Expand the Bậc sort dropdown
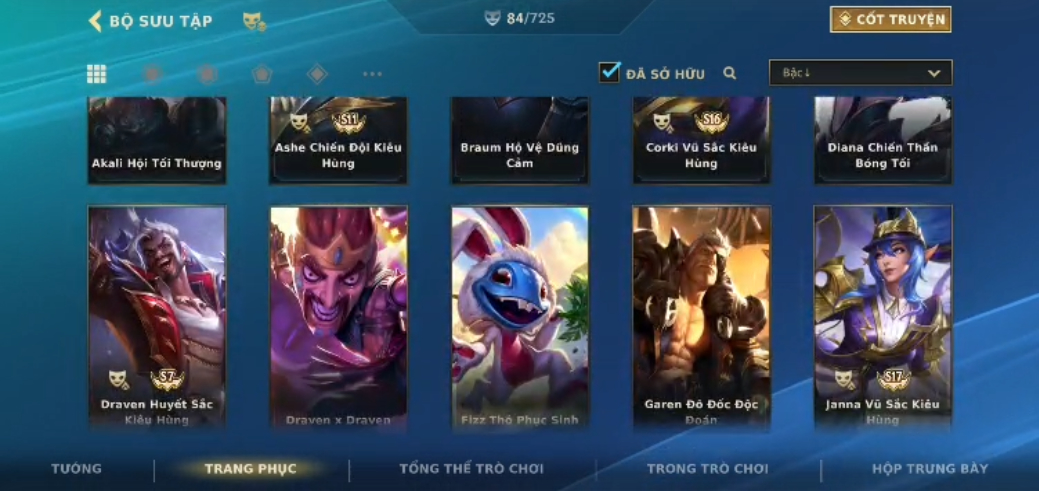Image resolution: width=1039 pixels, height=491 pixels. [861, 73]
